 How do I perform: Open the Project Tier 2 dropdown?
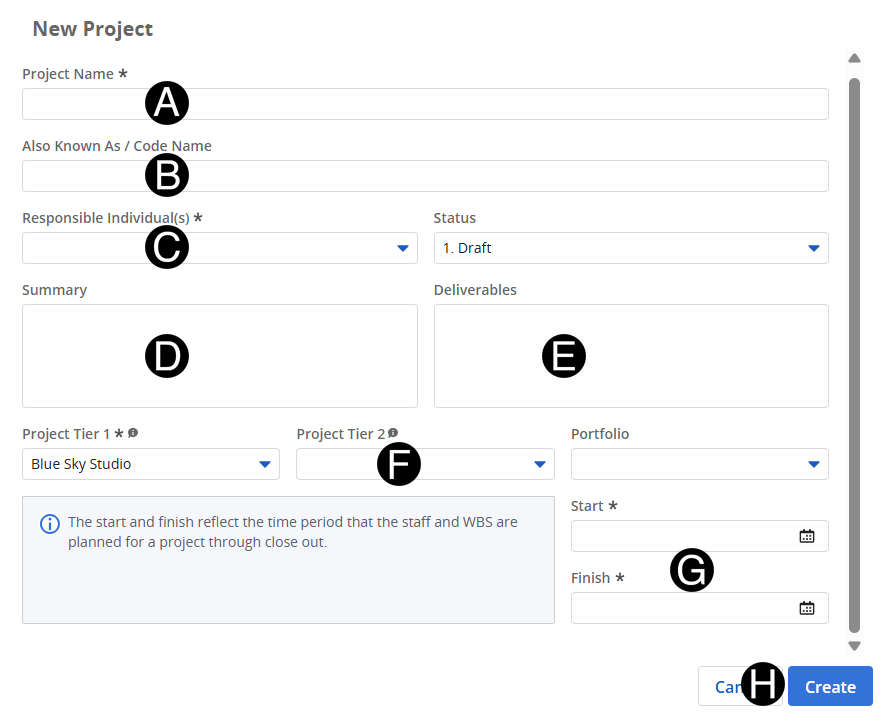click(540, 464)
